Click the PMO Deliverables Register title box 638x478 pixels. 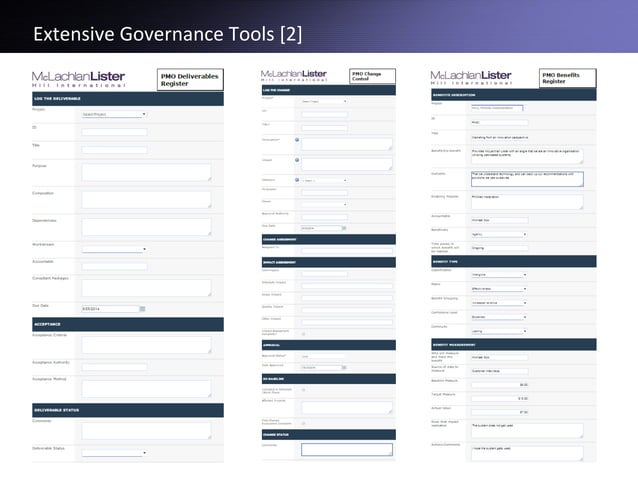tap(190, 80)
